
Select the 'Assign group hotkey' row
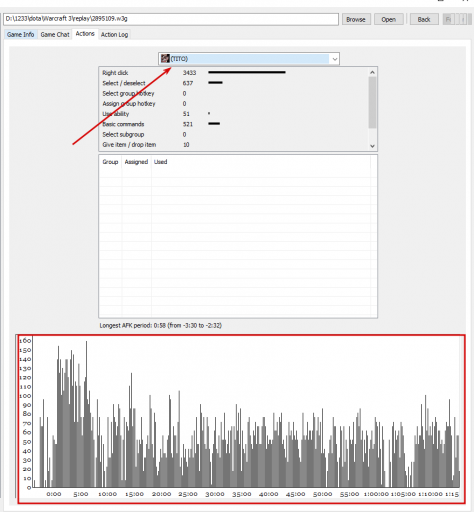click(x=233, y=104)
